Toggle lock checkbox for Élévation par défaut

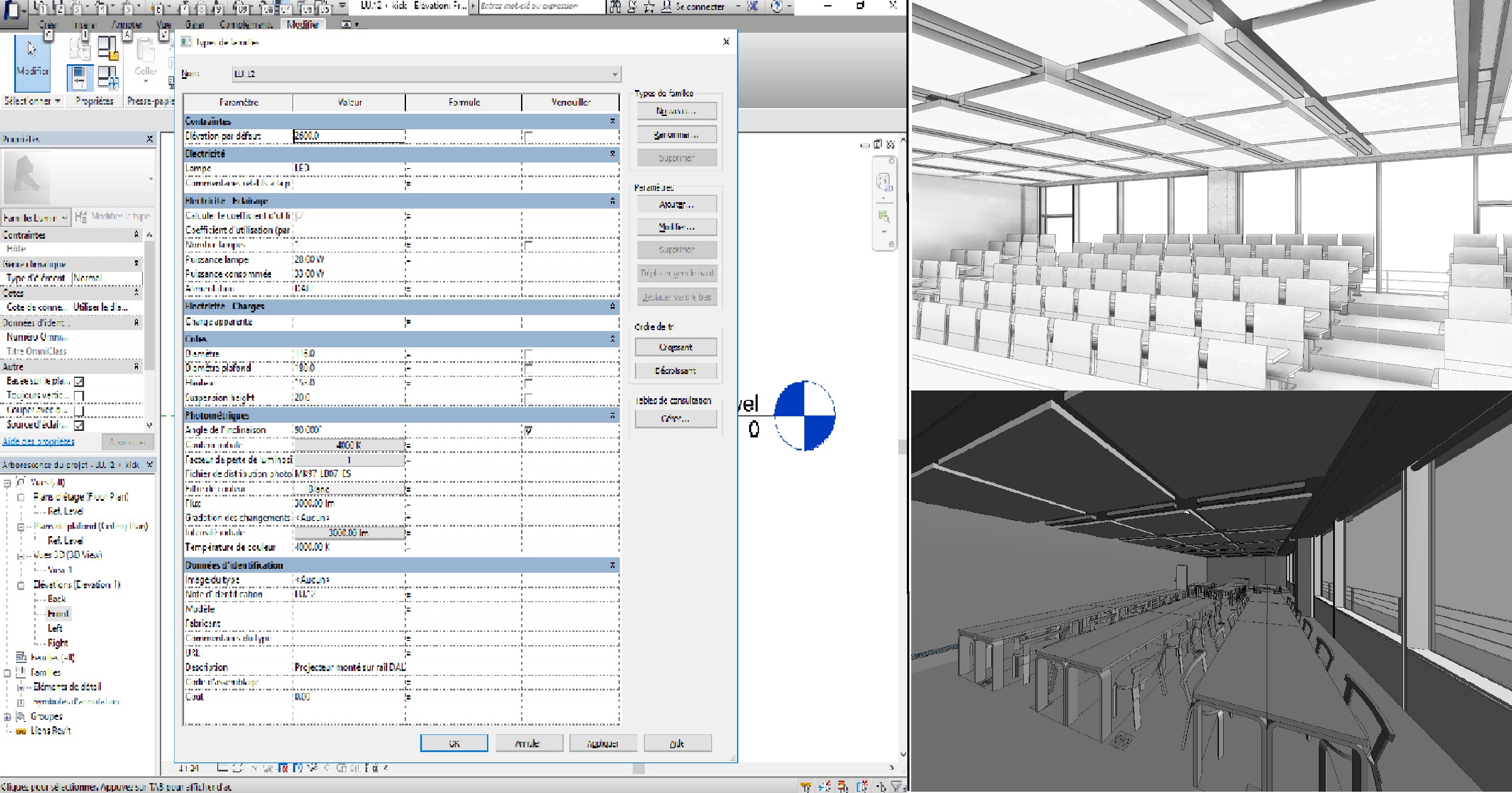point(528,136)
